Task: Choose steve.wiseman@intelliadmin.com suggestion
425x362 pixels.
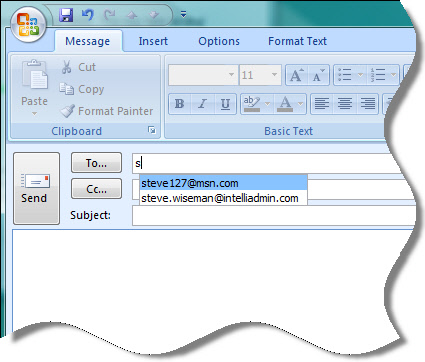Action: 223,198
